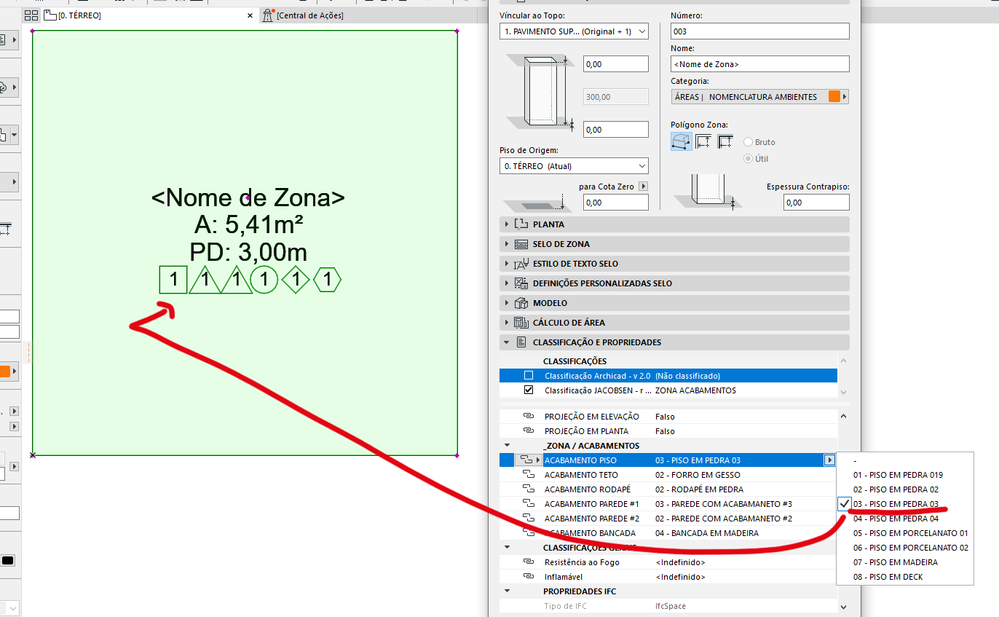
Task: Choose 08 - PISO EM DECK
Action: click(888, 577)
